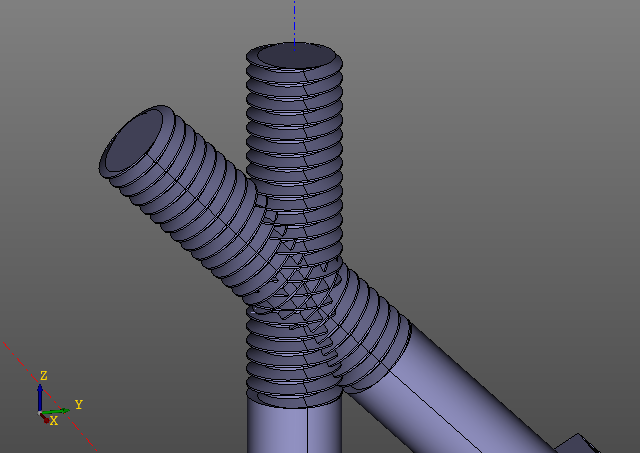Click the yellow Z axis label
This screenshot has width=640, height=453.
point(44,375)
